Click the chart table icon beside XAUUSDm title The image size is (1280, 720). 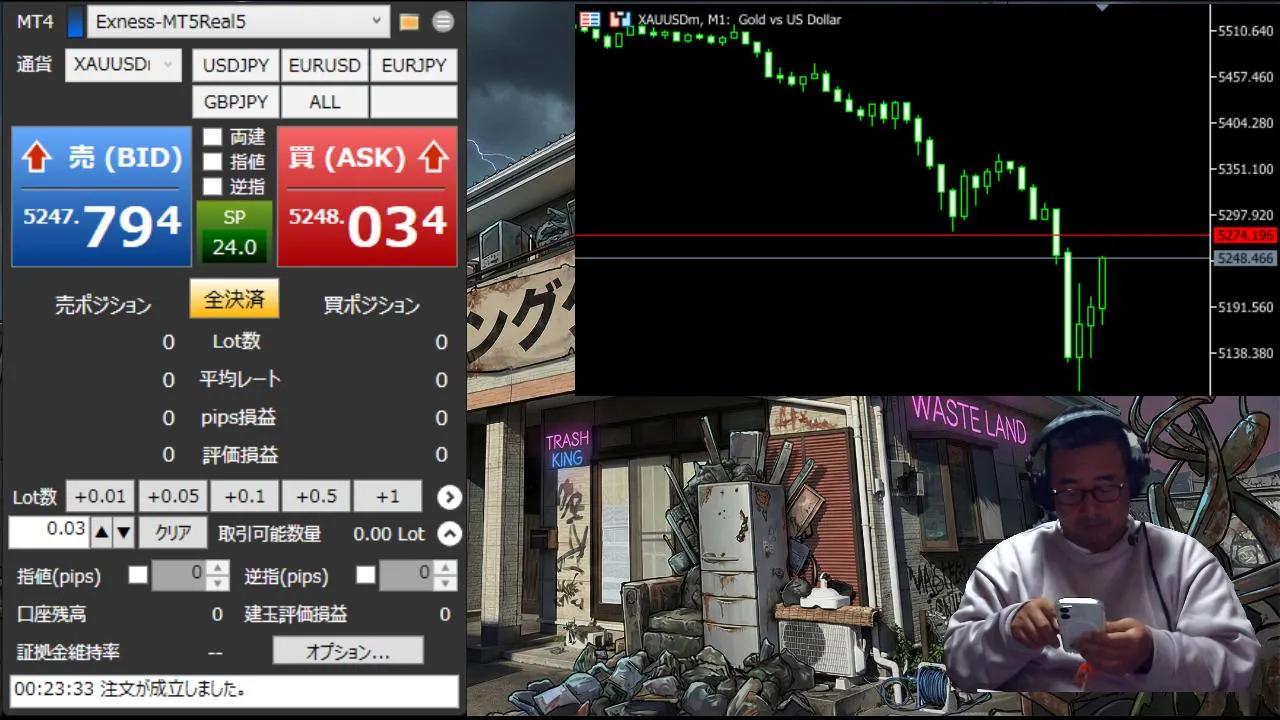pyautogui.click(x=590, y=19)
